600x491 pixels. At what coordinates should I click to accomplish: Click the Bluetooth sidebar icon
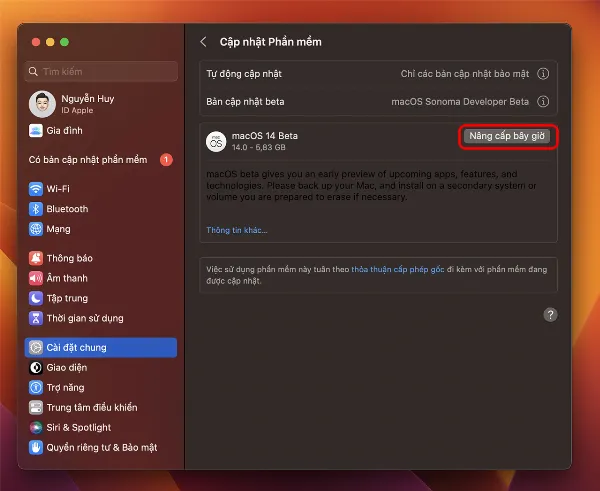coord(36,209)
